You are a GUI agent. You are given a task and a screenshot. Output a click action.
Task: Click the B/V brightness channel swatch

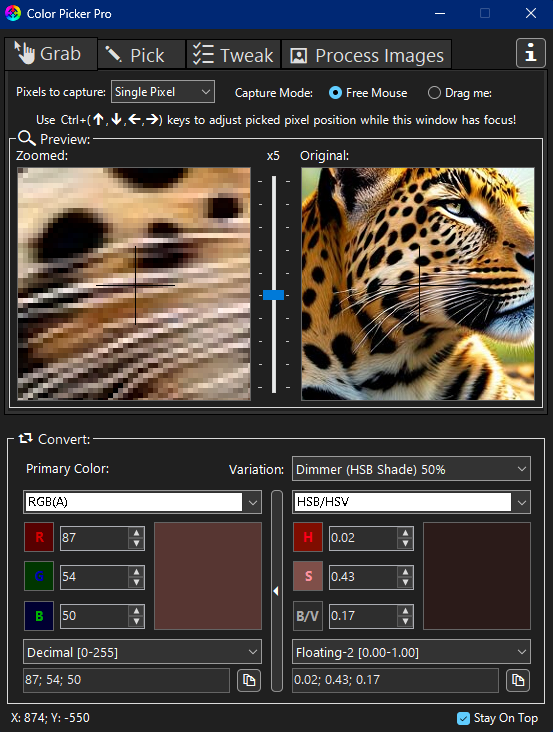point(308,615)
